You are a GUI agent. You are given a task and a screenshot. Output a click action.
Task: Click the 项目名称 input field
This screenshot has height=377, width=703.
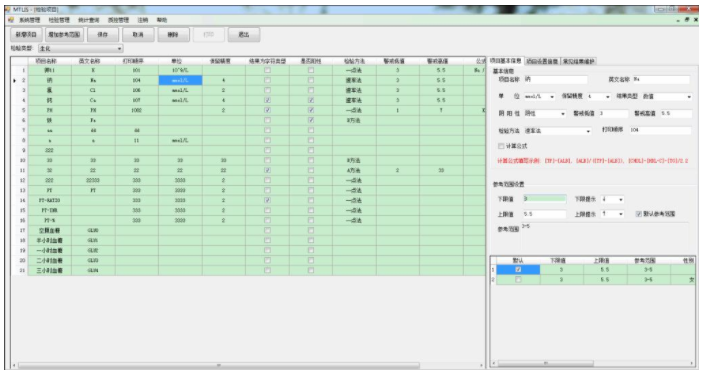point(555,79)
